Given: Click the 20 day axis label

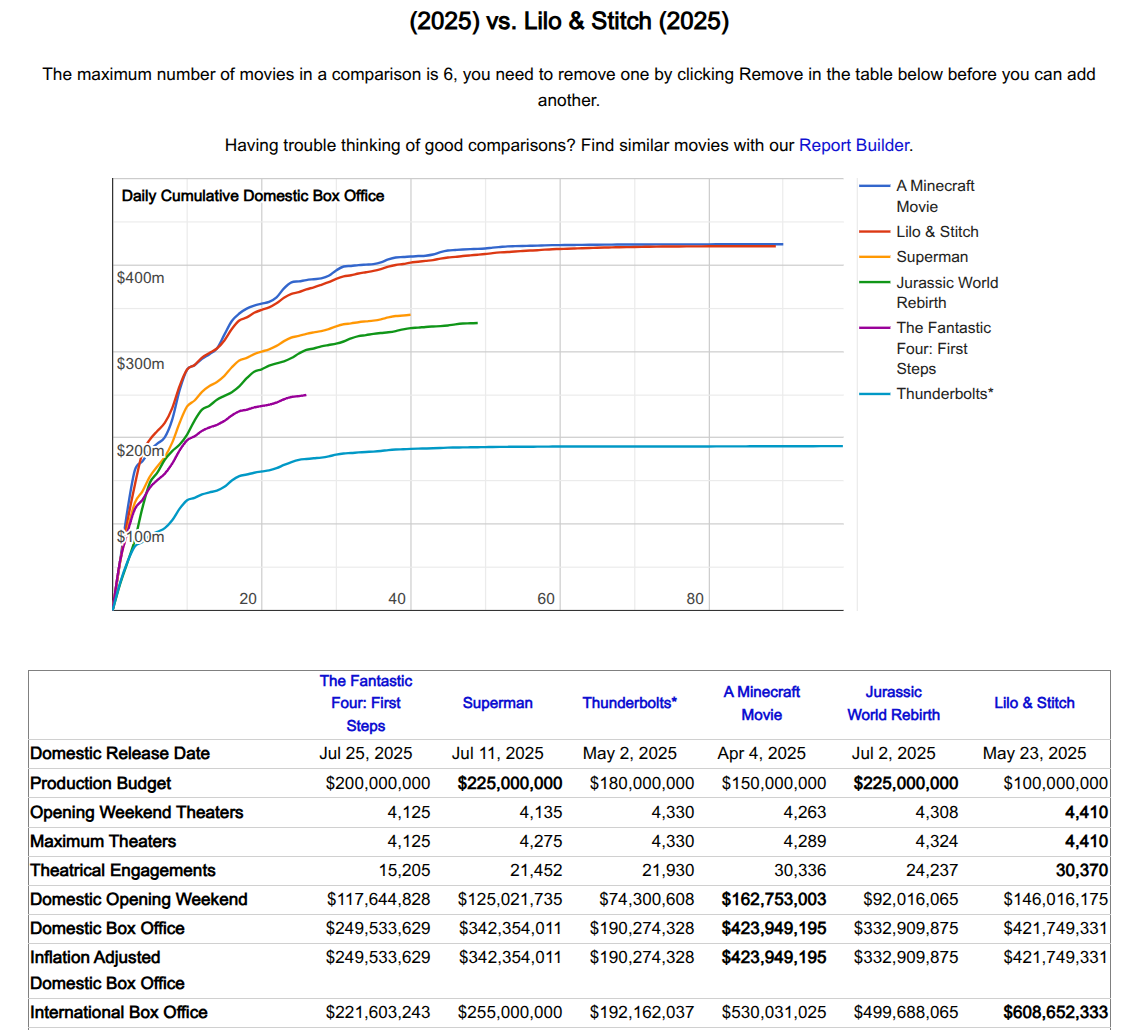Looking at the screenshot, I should point(248,599).
